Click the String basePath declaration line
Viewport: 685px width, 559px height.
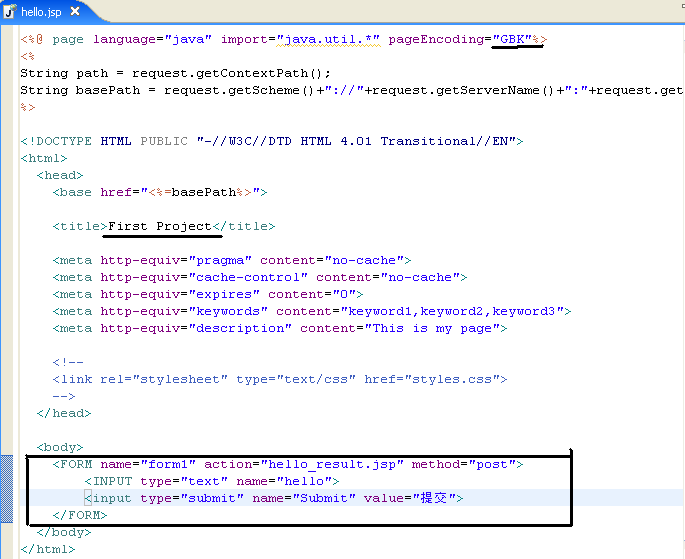click(352, 90)
